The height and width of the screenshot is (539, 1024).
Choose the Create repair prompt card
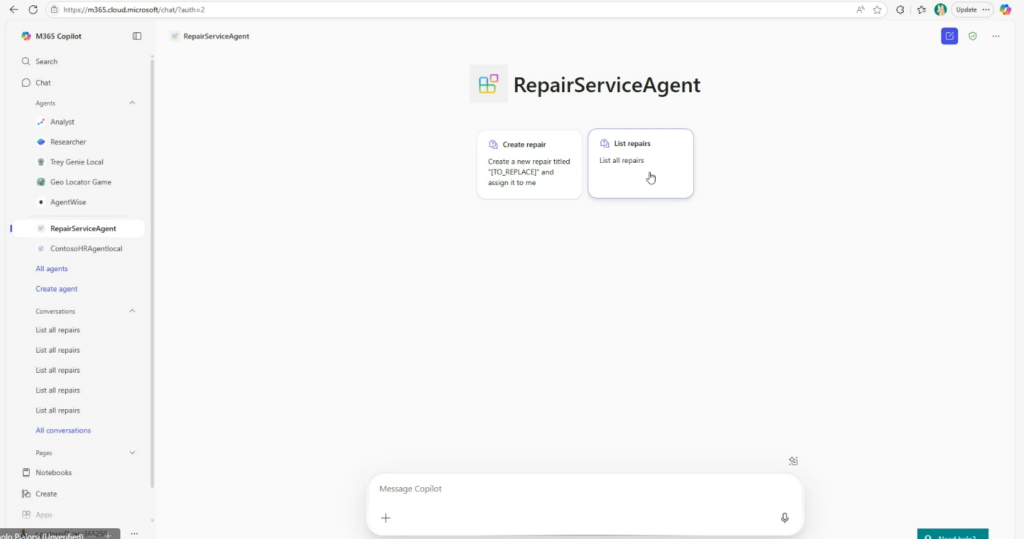pyautogui.click(x=530, y=164)
